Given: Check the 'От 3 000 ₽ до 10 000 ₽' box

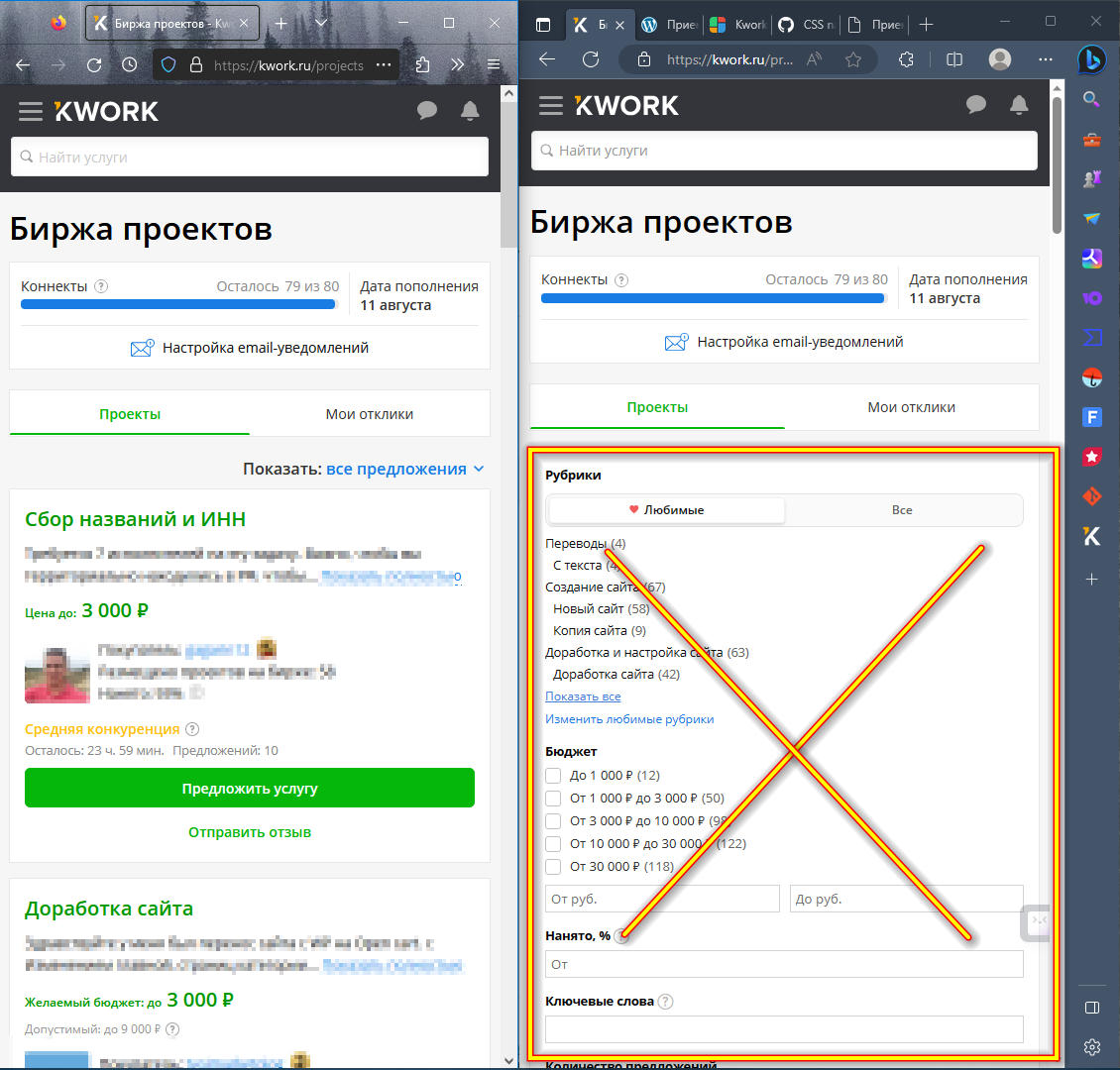Looking at the screenshot, I should point(553,821).
